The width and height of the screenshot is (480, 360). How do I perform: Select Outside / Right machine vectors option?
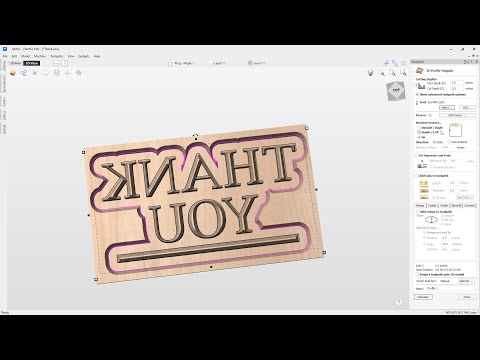click(x=419, y=128)
